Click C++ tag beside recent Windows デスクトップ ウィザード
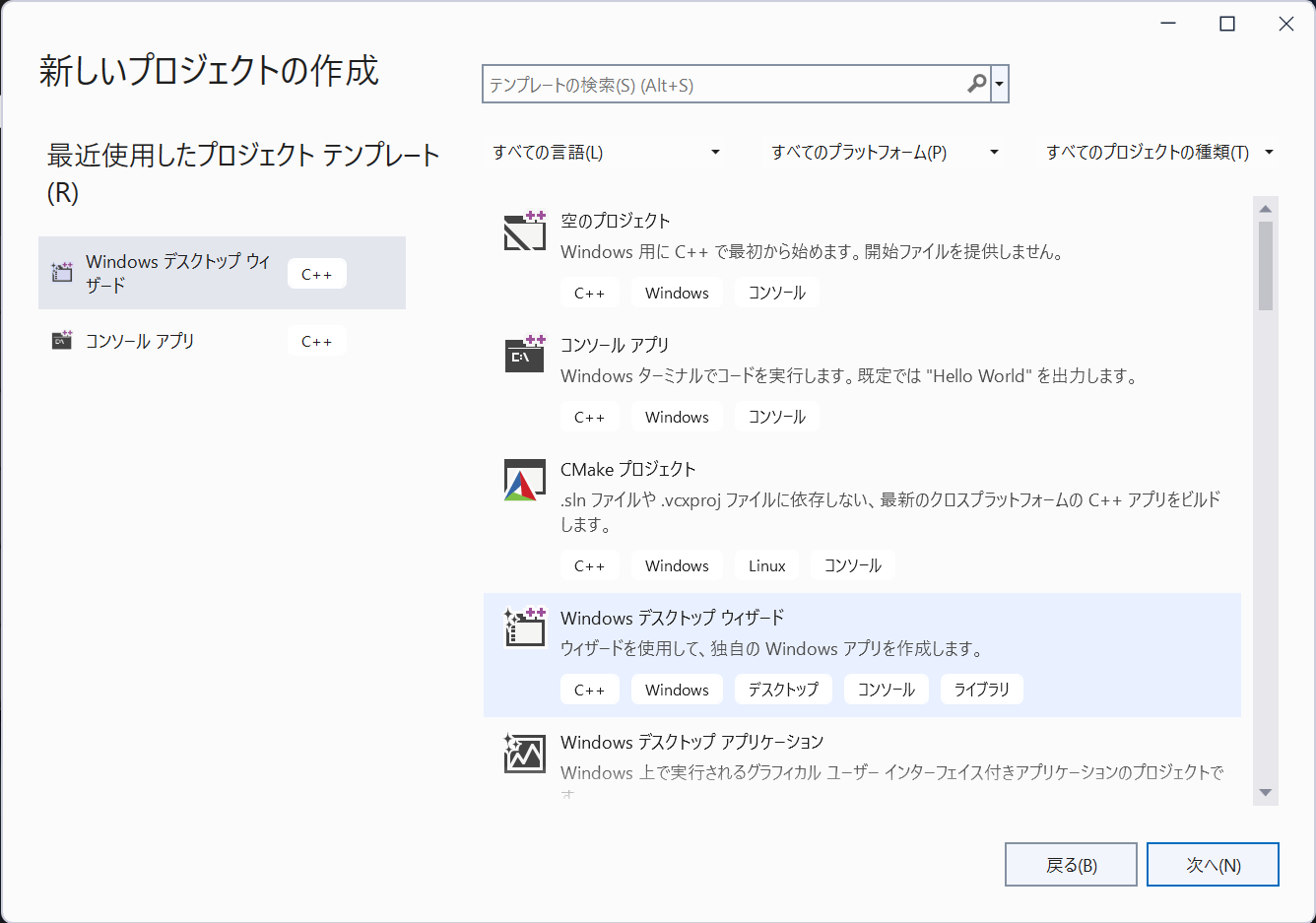Viewport: 1316px width, 923px height. [x=317, y=274]
